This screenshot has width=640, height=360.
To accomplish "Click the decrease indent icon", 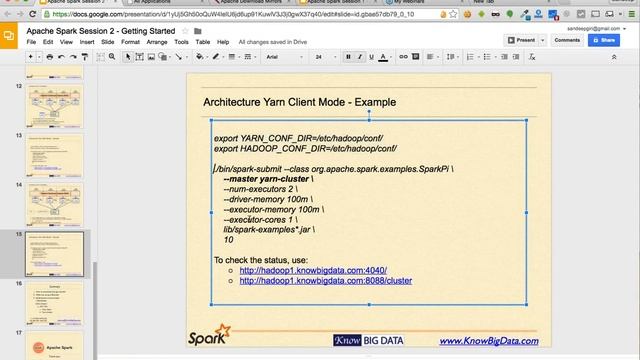I will tap(504, 57).
